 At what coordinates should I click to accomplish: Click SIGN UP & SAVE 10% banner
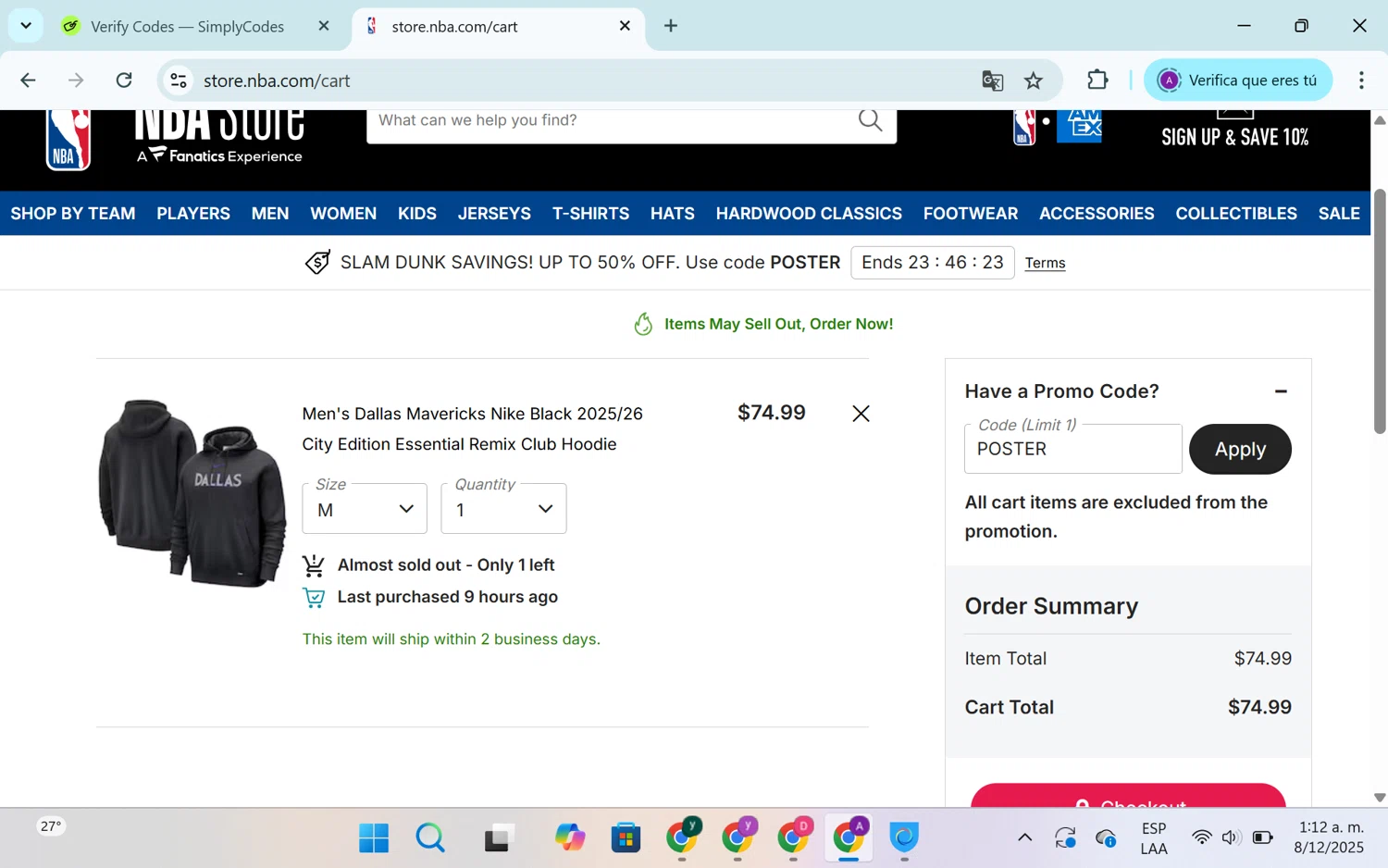(1235, 130)
